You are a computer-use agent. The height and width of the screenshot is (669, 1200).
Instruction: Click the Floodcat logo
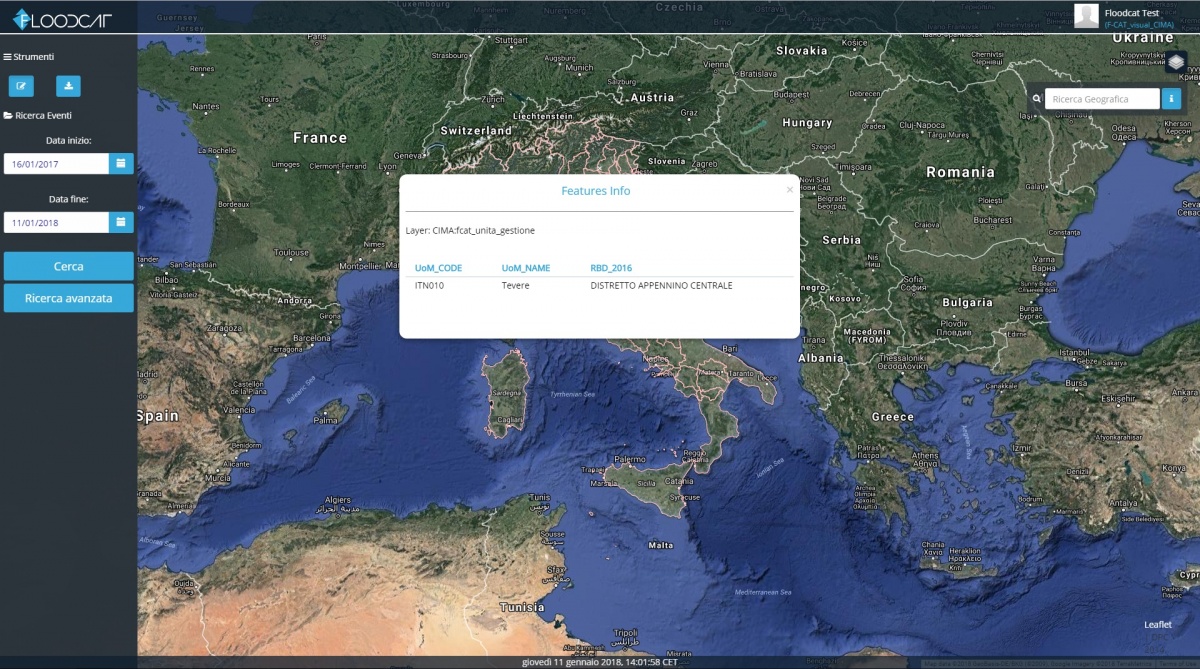[x=62, y=18]
